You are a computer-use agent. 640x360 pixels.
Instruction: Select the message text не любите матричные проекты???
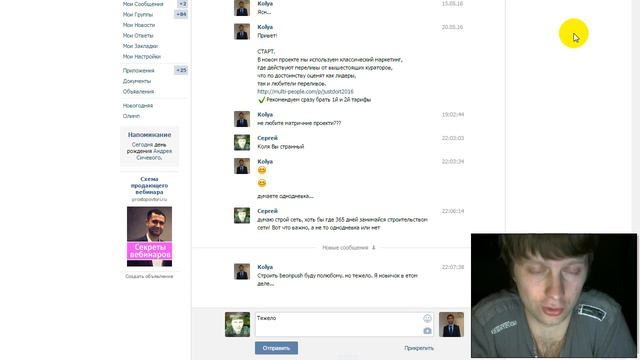pos(299,123)
